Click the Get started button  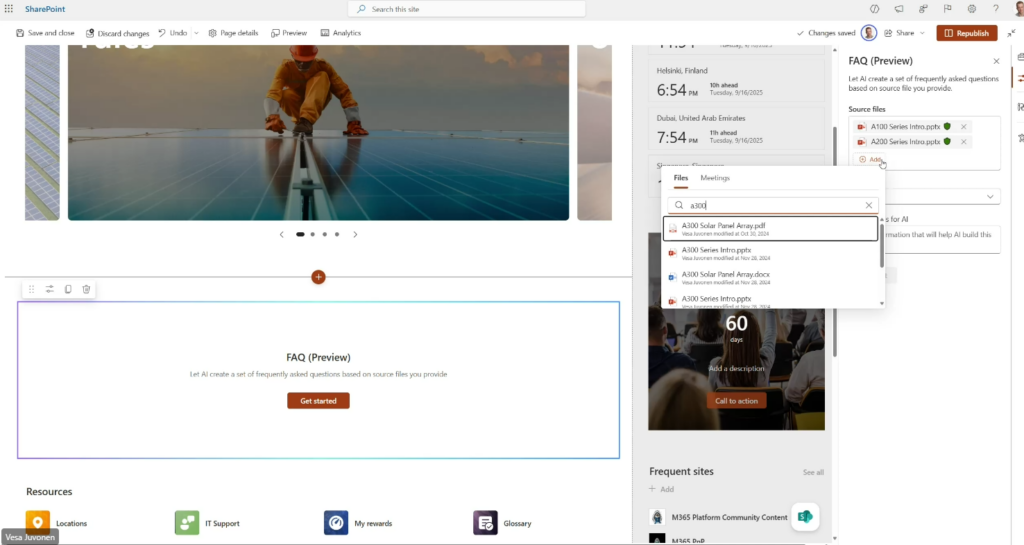click(x=318, y=401)
